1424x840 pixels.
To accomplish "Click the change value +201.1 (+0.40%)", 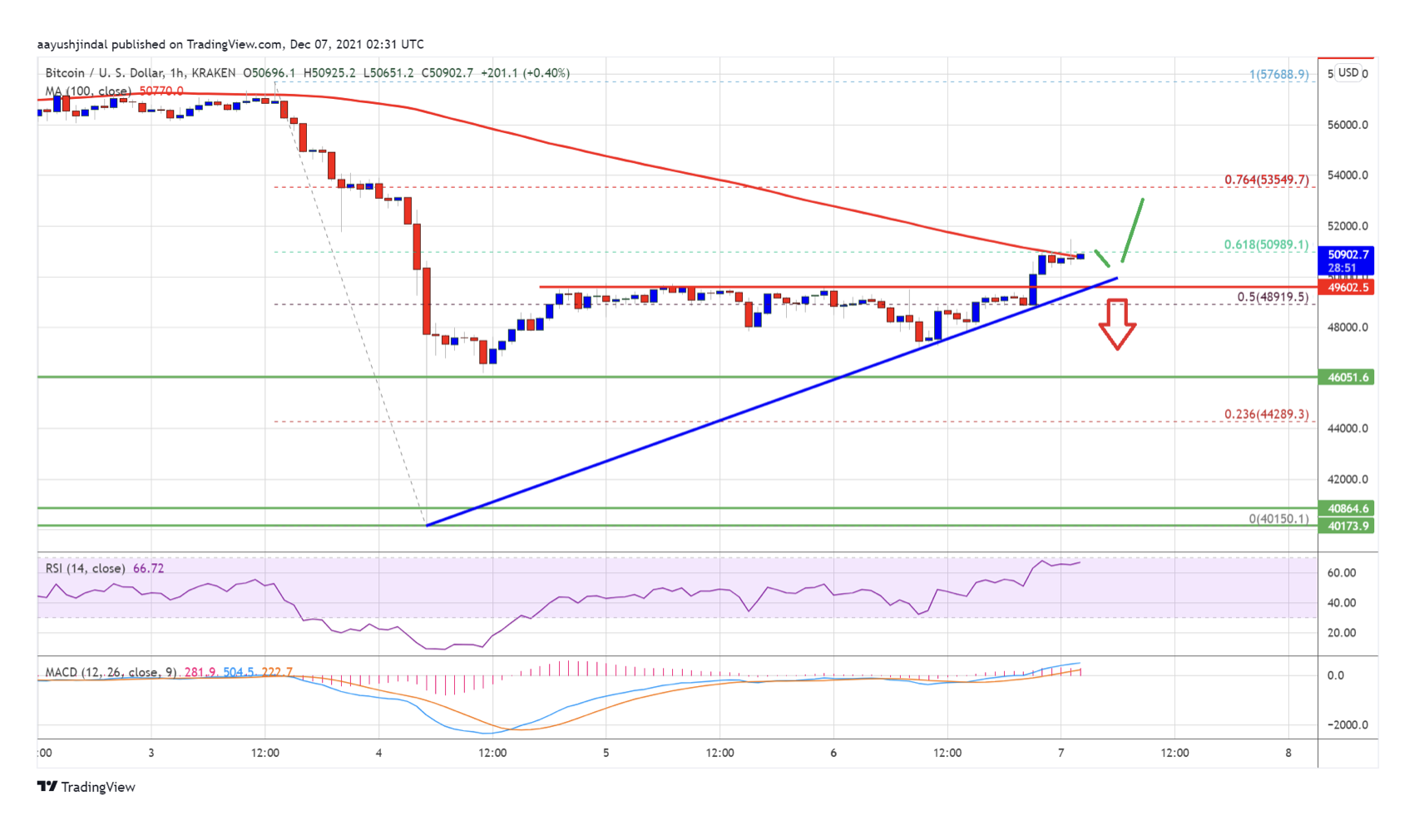I will (x=524, y=73).
